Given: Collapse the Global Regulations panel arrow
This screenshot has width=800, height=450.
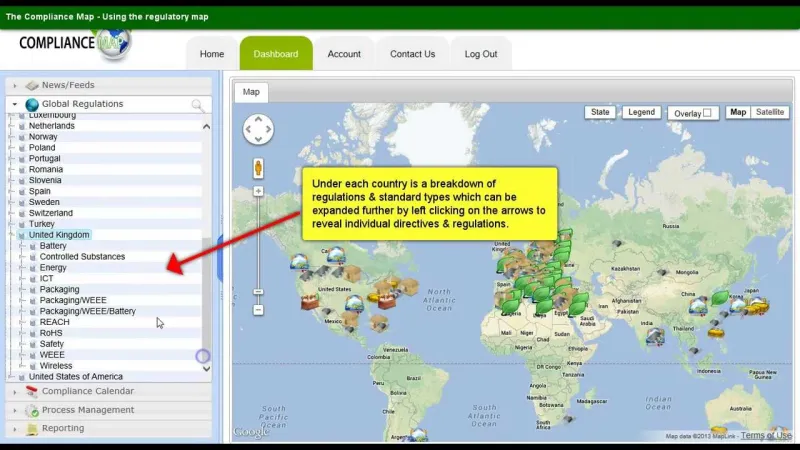Looking at the screenshot, I should [x=15, y=104].
